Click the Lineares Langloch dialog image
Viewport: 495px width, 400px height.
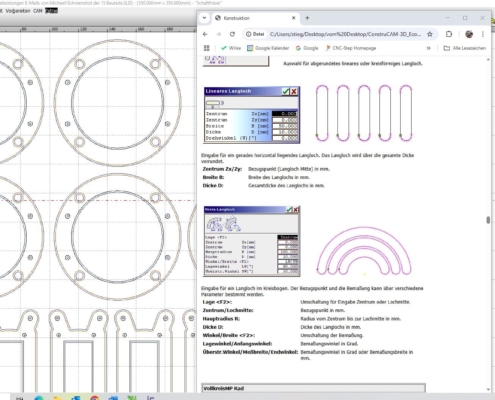click(252, 115)
